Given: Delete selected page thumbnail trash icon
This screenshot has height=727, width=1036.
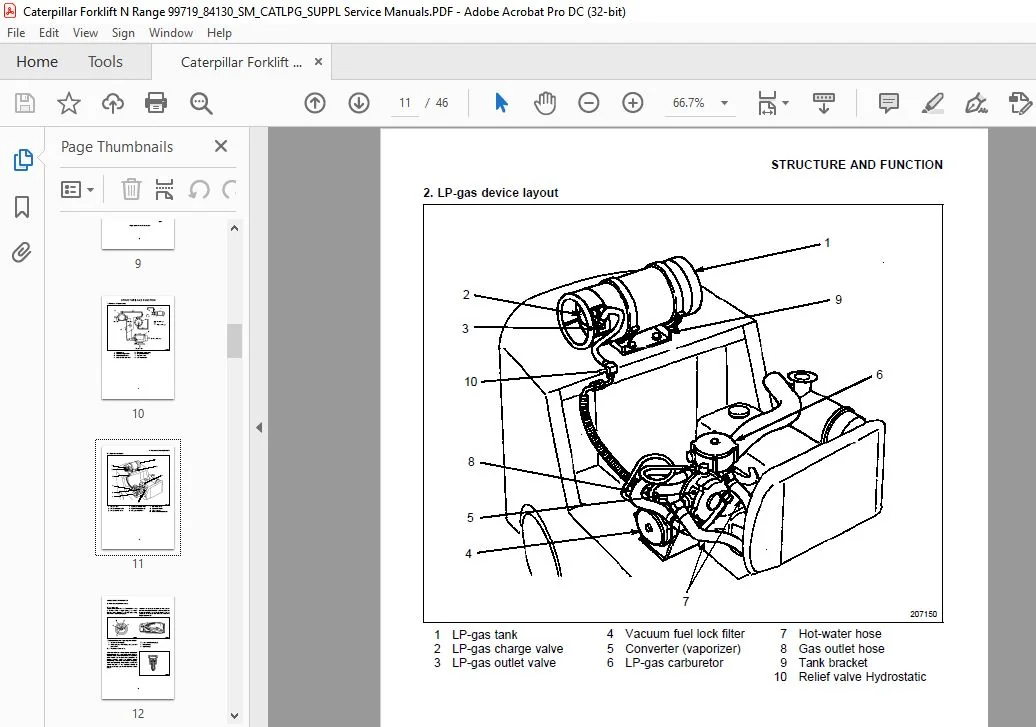Looking at the screenshot, I should tap(131, 190).
